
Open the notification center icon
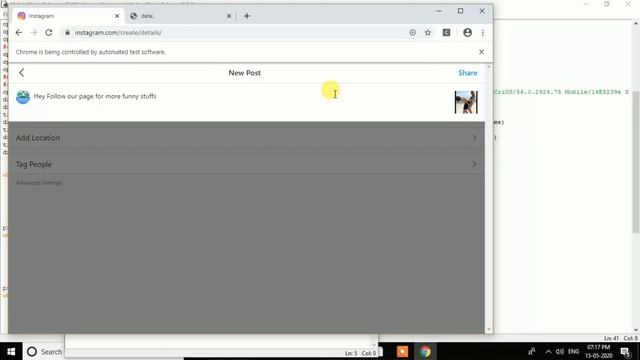[625, 351]
